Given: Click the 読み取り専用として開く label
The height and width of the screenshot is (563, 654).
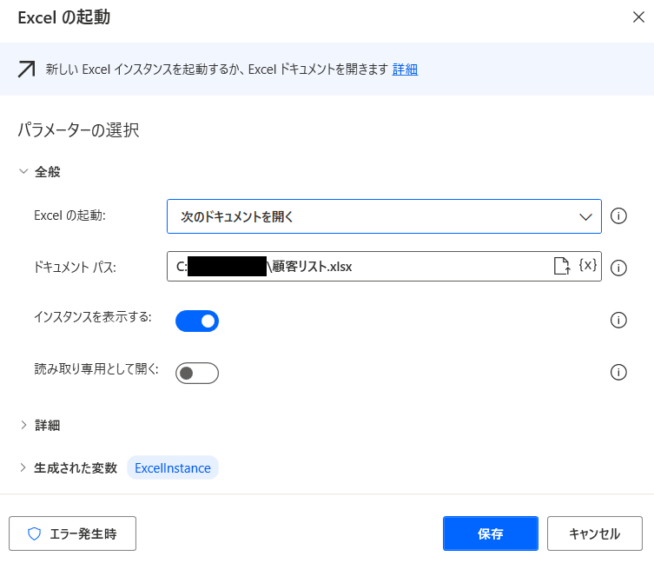Looking at the screenshot, I should click(x=96, y=369).
